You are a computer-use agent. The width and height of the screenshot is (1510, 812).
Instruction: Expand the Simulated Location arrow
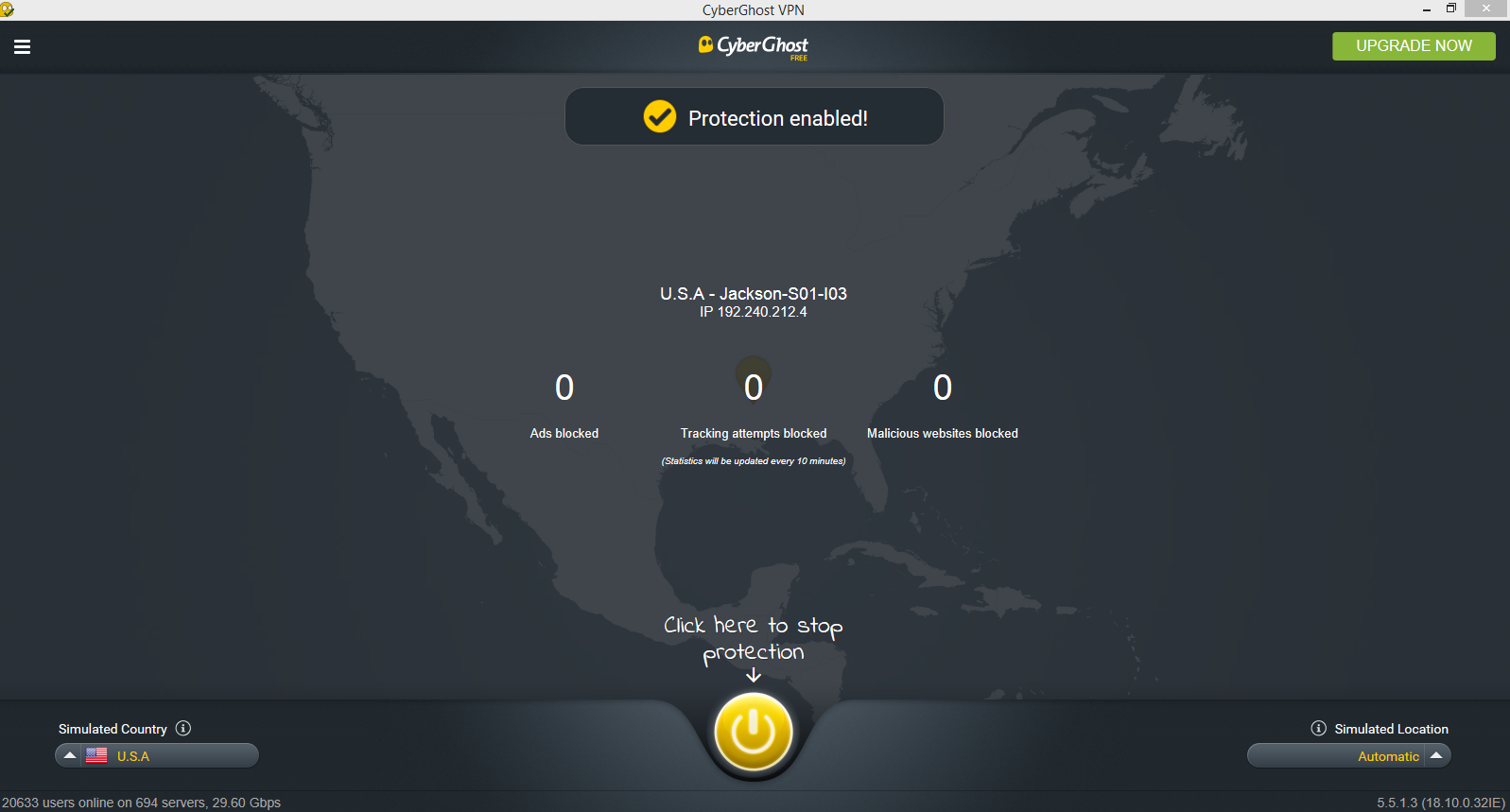click(1436, 755)
